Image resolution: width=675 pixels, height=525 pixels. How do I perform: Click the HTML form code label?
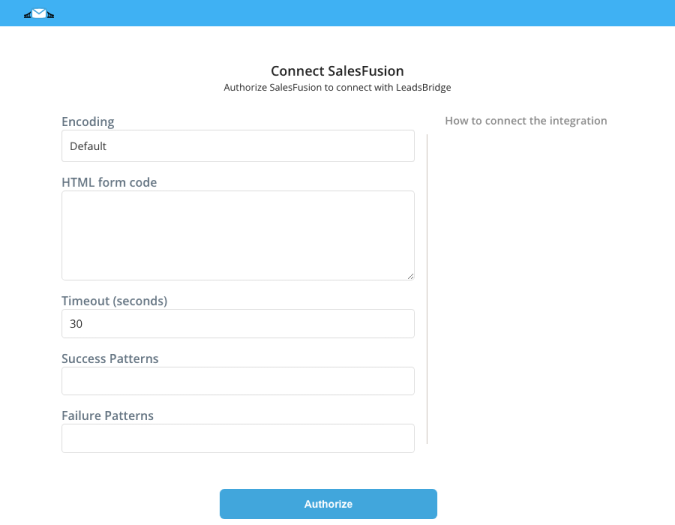(109, 182)
